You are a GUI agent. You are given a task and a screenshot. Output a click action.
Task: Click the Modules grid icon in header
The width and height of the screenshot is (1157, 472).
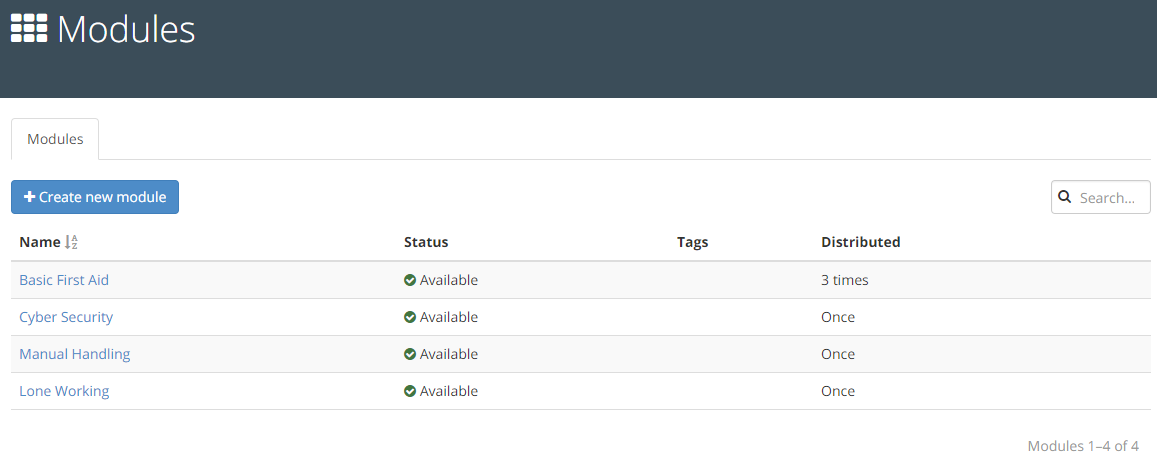pyautogui.click(x=29, y=28)
